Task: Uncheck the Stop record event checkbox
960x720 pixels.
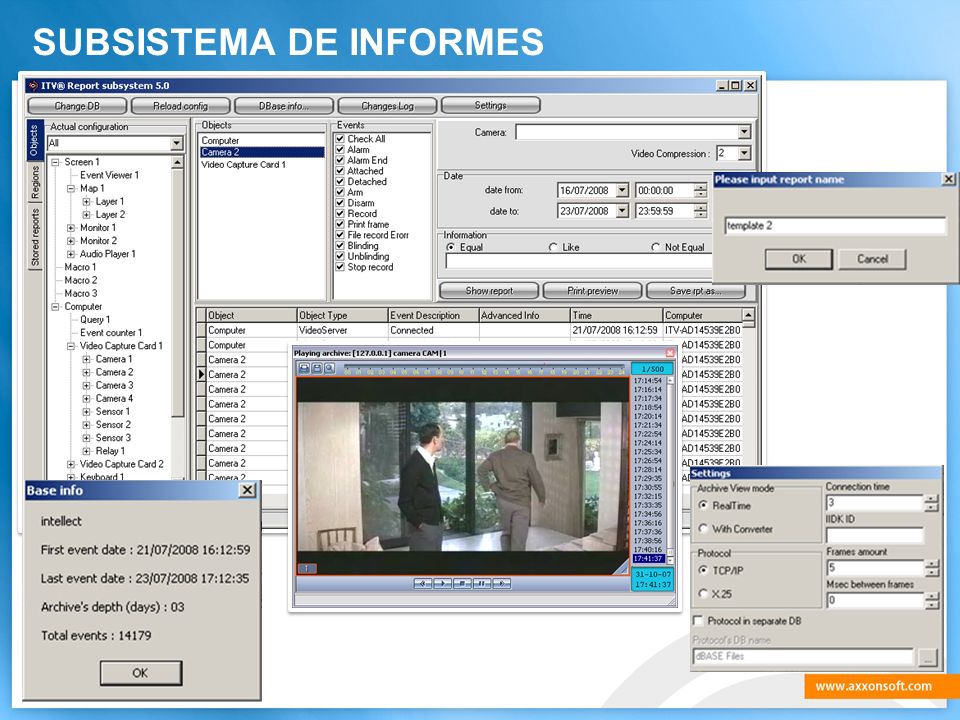Action: coord(340,267)
